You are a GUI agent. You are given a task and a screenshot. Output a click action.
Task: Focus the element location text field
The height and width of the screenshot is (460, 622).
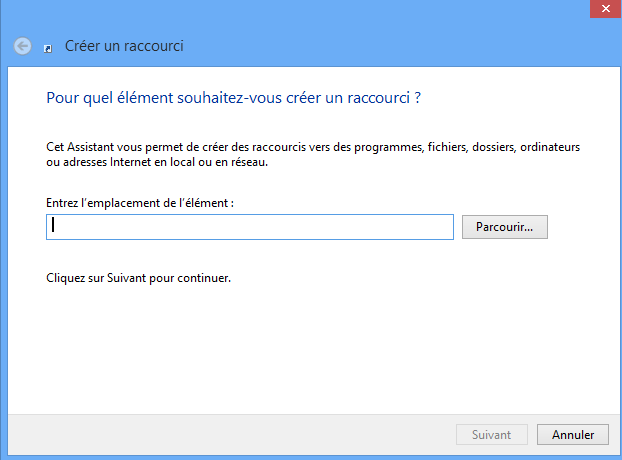(250, 227)
